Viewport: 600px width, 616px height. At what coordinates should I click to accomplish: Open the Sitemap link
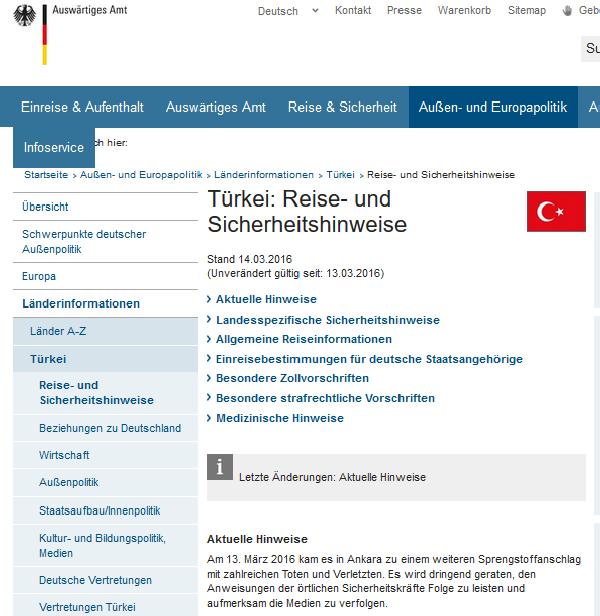pyautogui.click(x=527, y=10)
